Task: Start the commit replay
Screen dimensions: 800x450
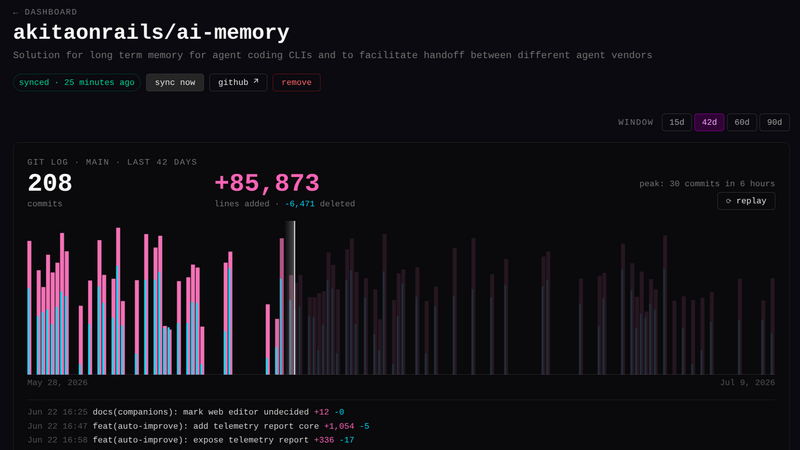Action: pyautogui.click(x=746, y=201)
